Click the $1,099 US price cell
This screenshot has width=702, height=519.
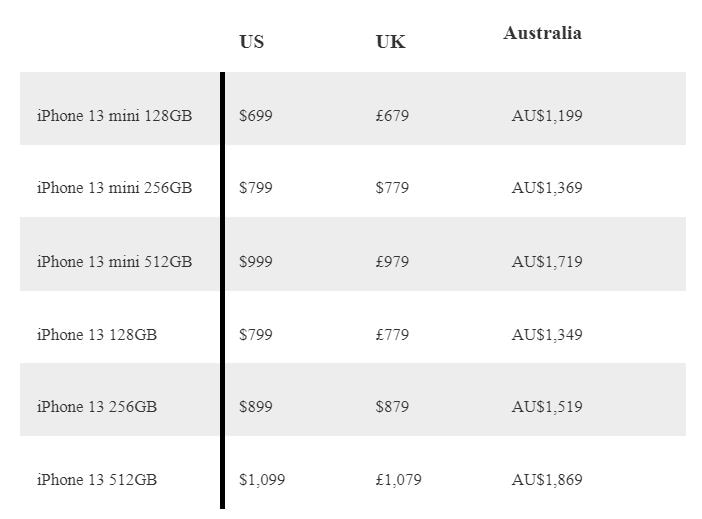point(262,479)
